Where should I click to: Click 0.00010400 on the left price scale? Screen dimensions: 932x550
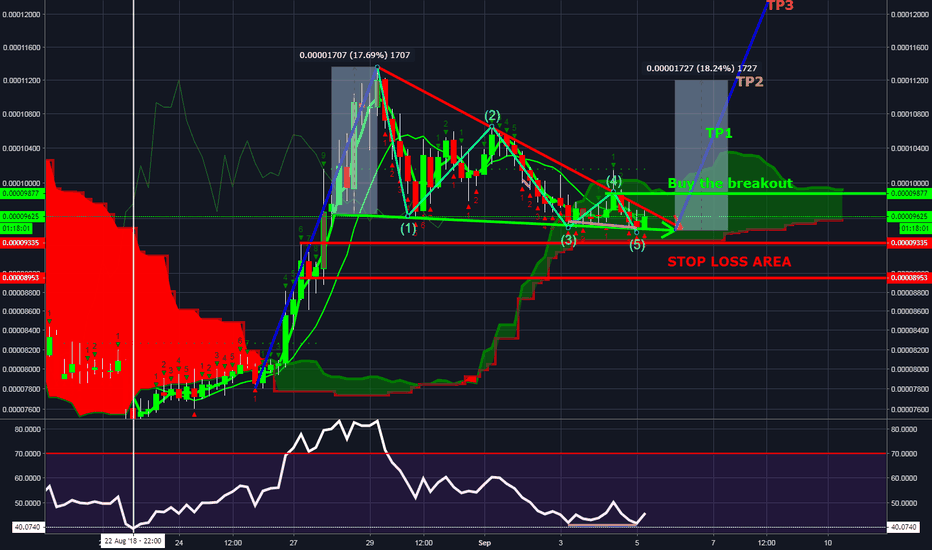[21, 149]
